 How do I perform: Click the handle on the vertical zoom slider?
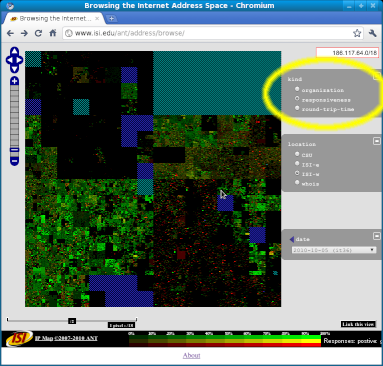click(x=14, y=150)
